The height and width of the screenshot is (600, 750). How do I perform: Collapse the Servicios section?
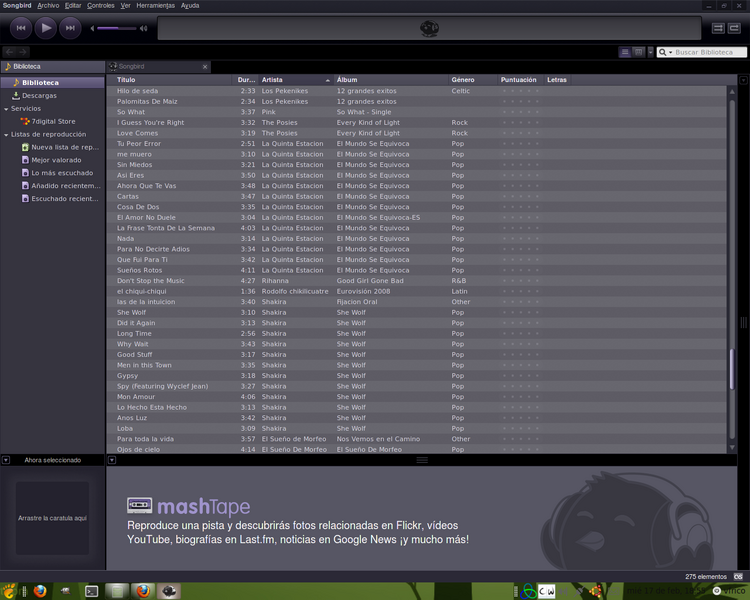point(6,108)
